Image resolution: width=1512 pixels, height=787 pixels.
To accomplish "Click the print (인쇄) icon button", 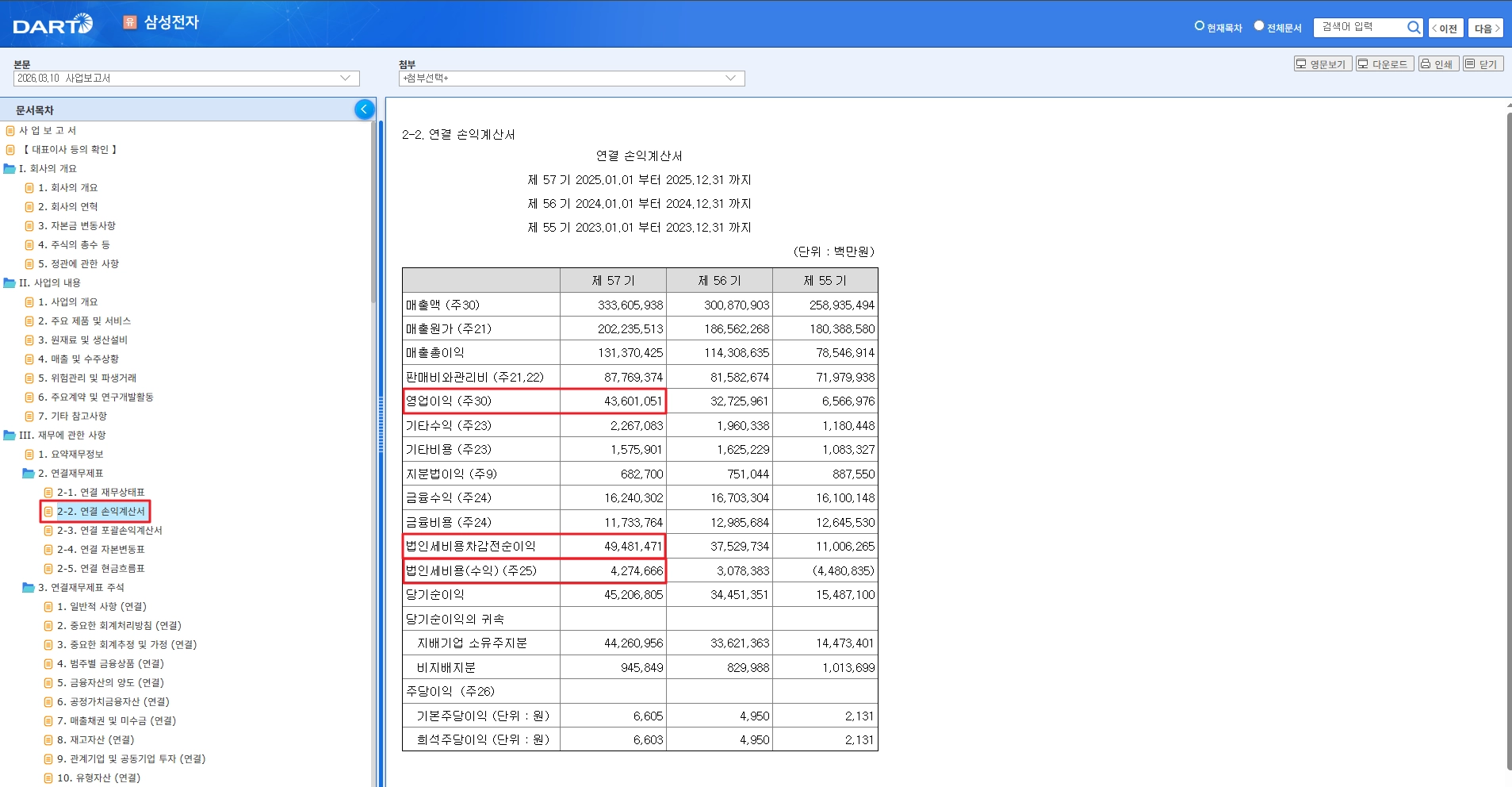I will pyautogui.click(x=1437, y=64).
